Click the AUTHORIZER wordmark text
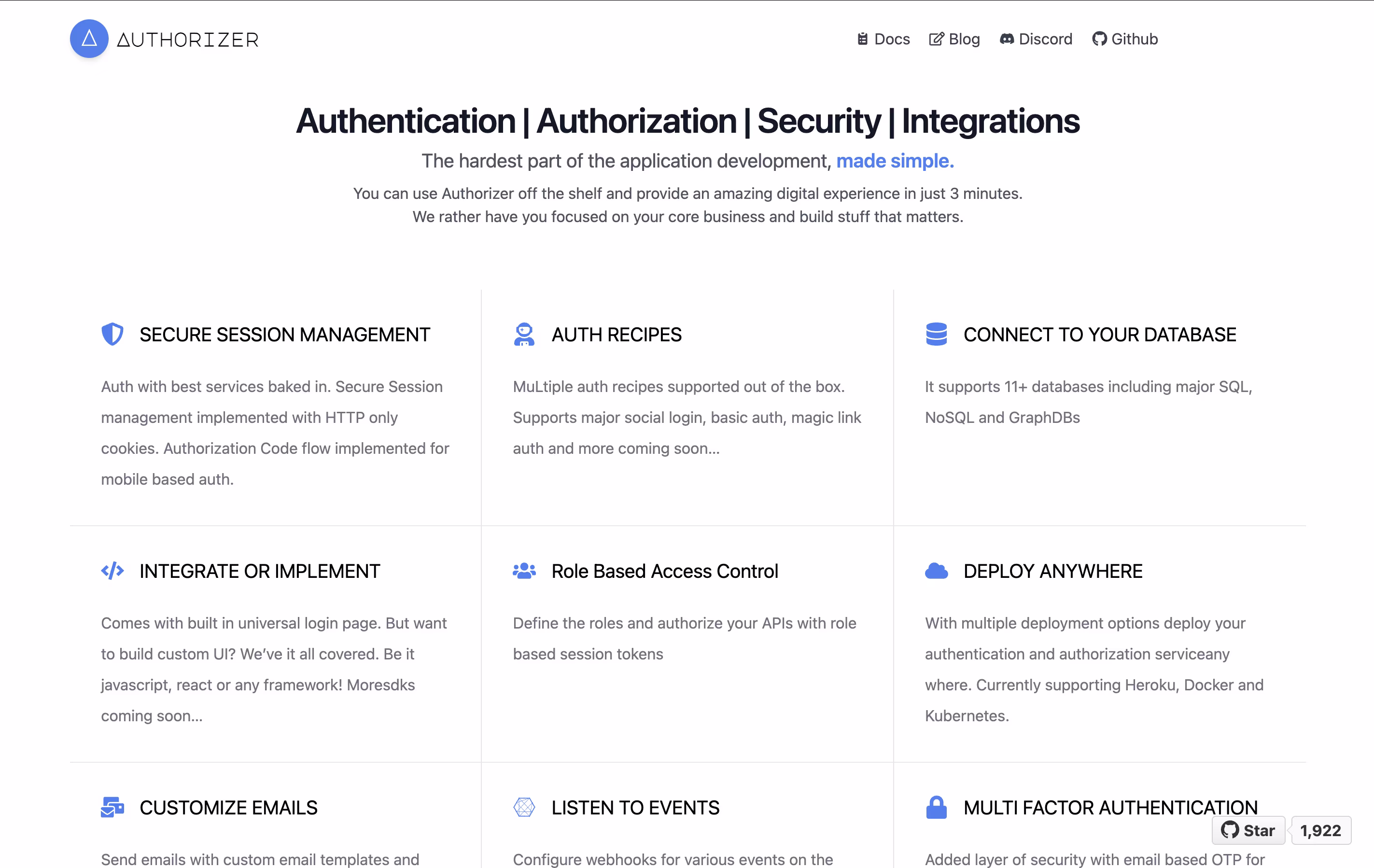This screenshot has height=868, width=1374. 188,40
